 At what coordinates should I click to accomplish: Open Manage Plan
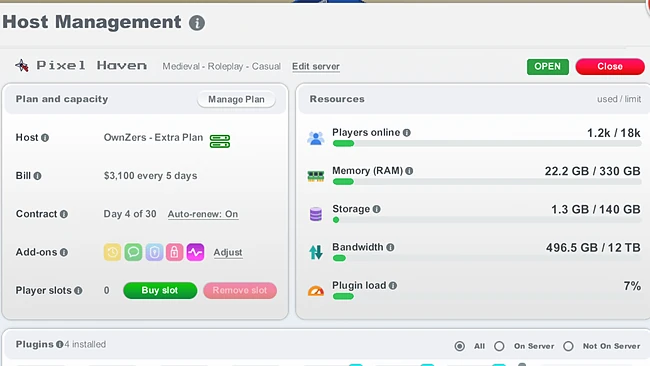tap(236, 99)
